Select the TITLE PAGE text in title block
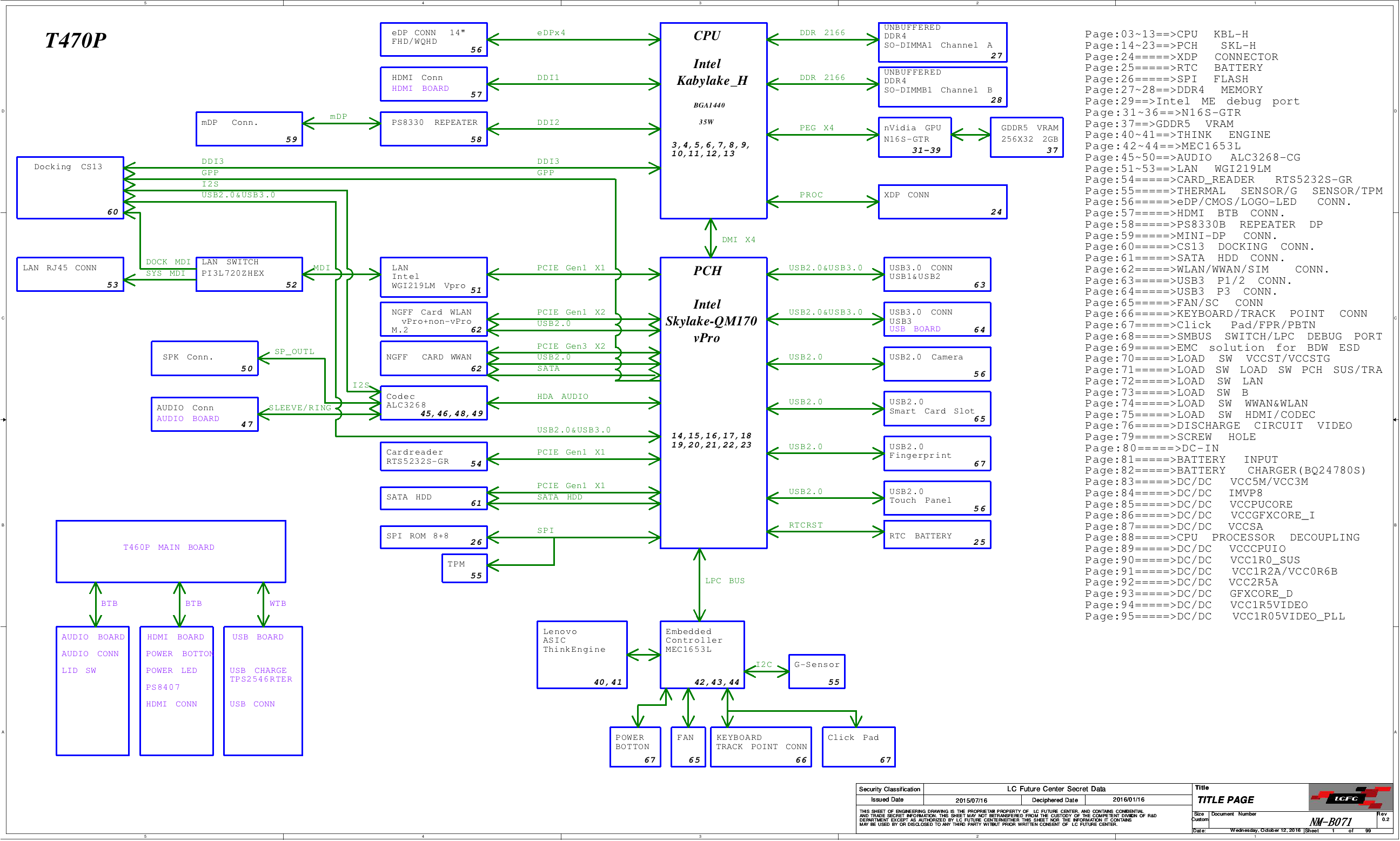 pyautogui.click(x=1225, y=800)
